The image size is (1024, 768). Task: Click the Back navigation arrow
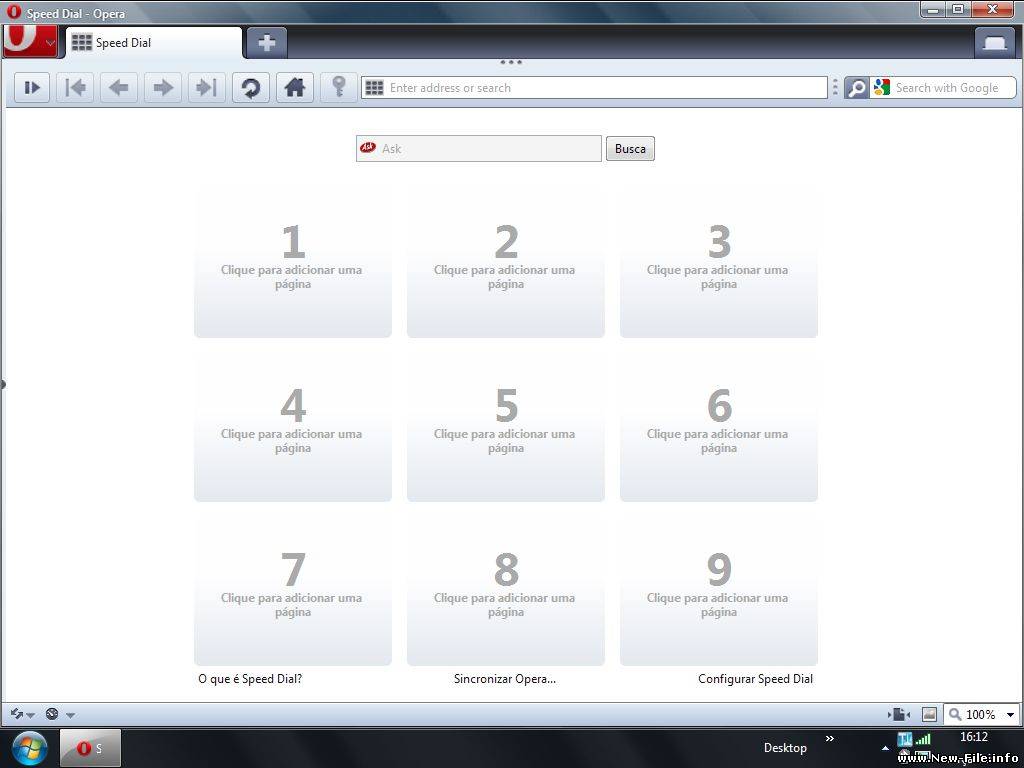coord(118,87)
